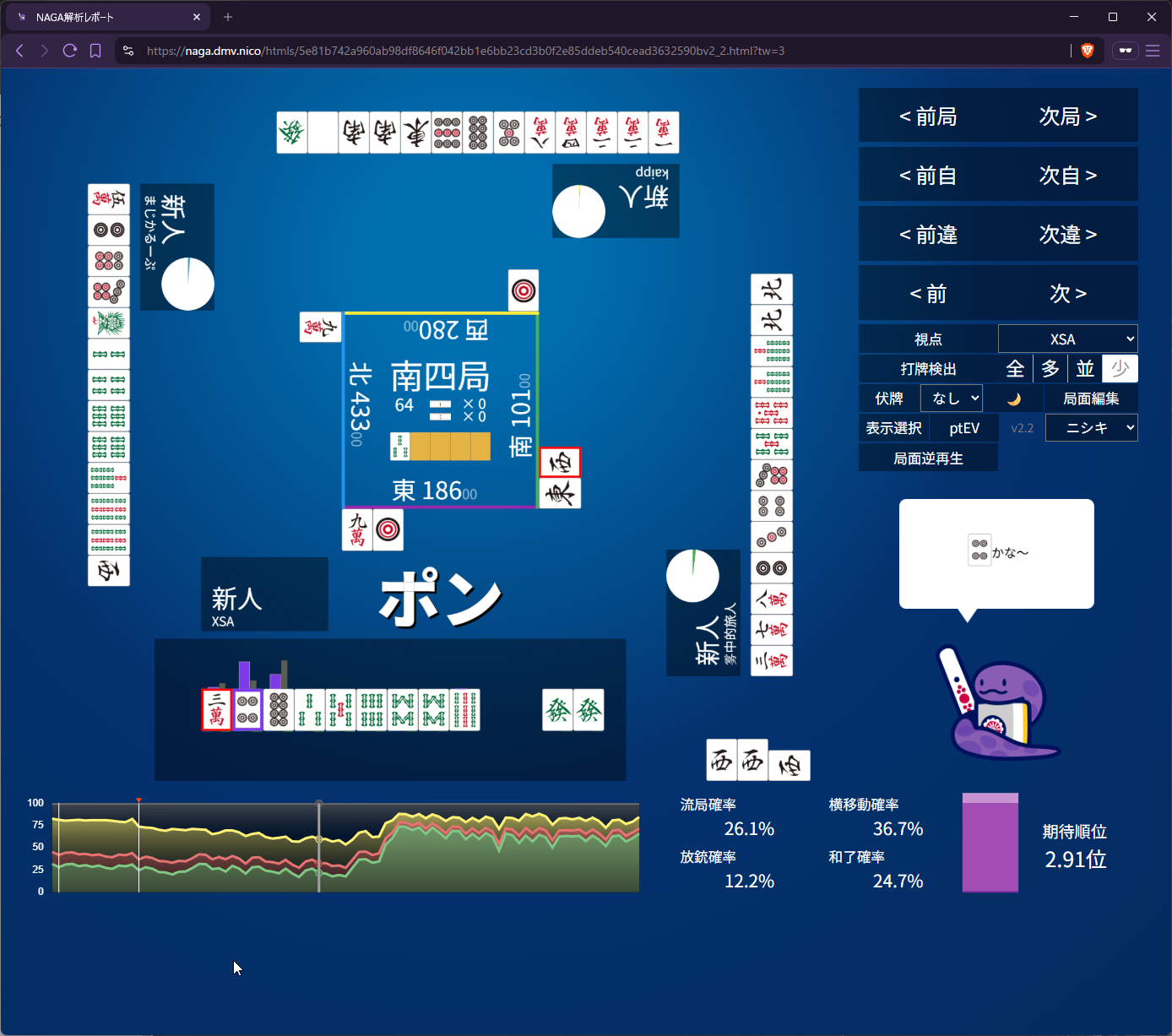This screenshot has height=1036, width=1172.
Task: Click the moon night-mode icon
Action: pyautogui.click(x=1013, y=399)
